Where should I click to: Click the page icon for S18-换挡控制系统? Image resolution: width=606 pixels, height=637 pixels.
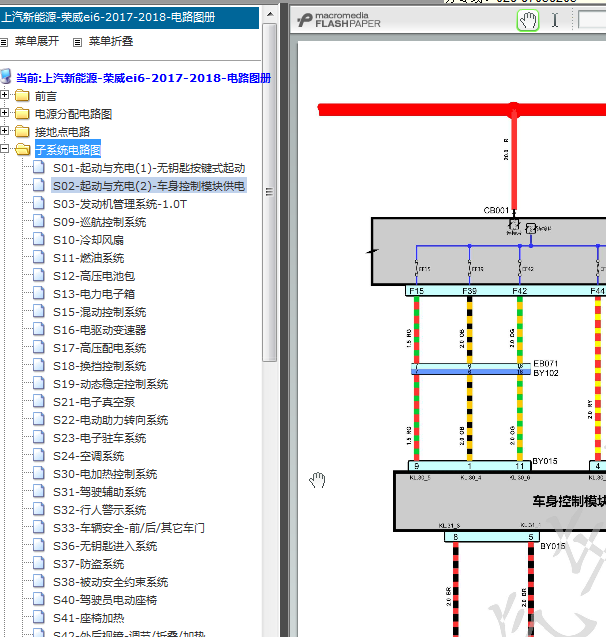pos(39,365)
